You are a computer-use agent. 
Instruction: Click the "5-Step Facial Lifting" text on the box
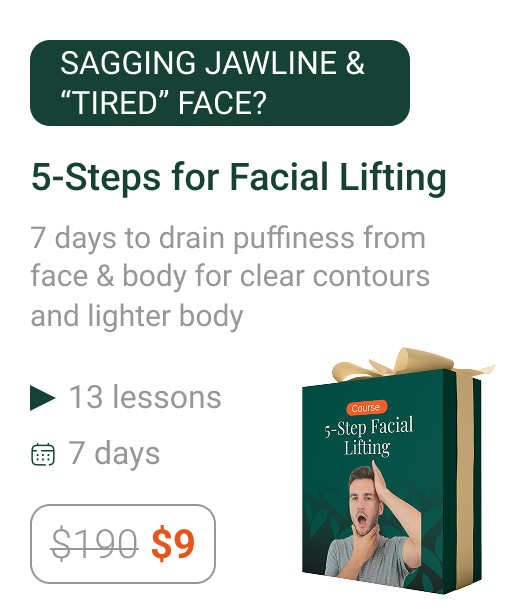pos(368,437)
